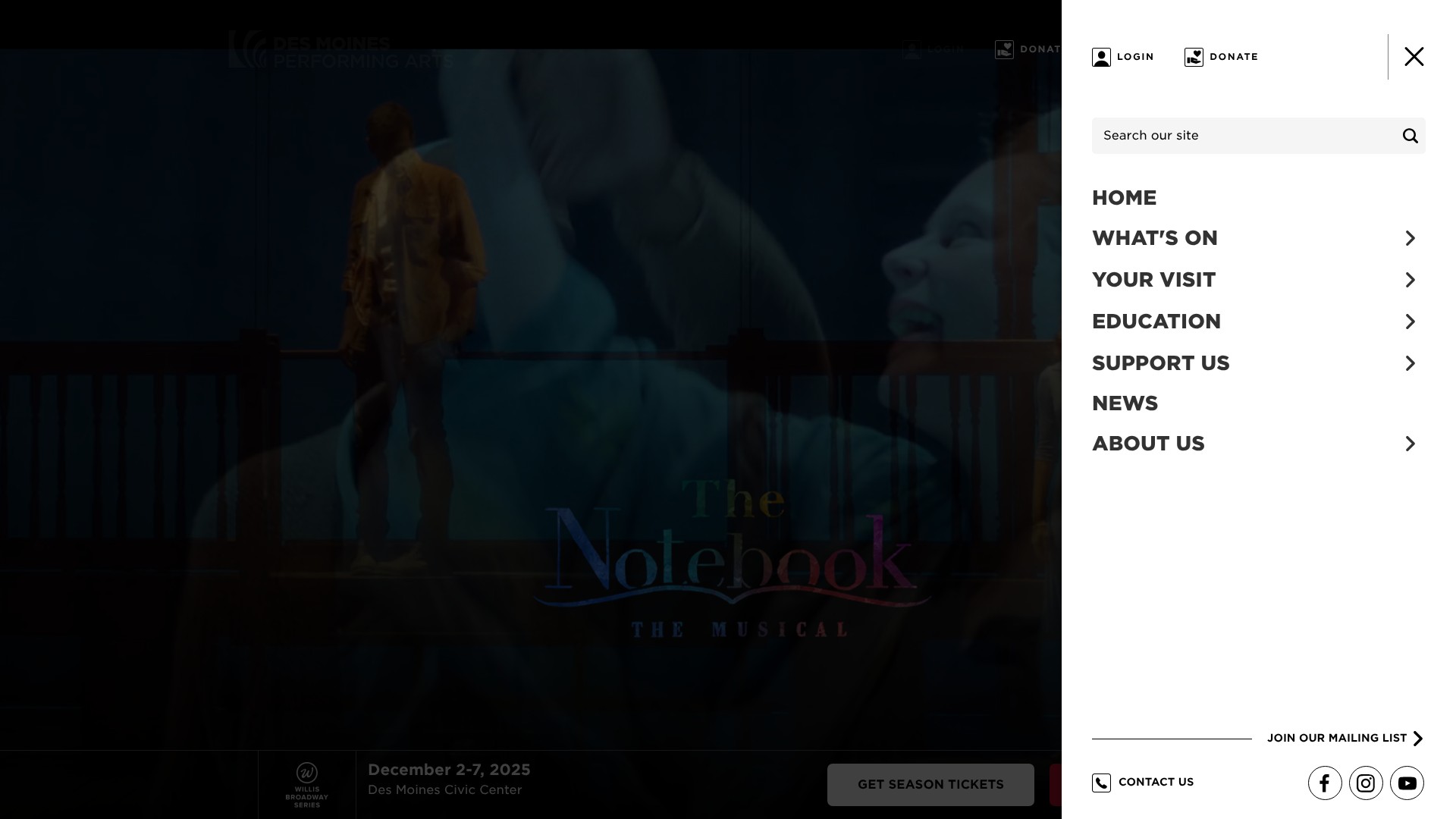
Task: Expand the YOUR VISIT submenu chevron
Action: click(1410, 280)
